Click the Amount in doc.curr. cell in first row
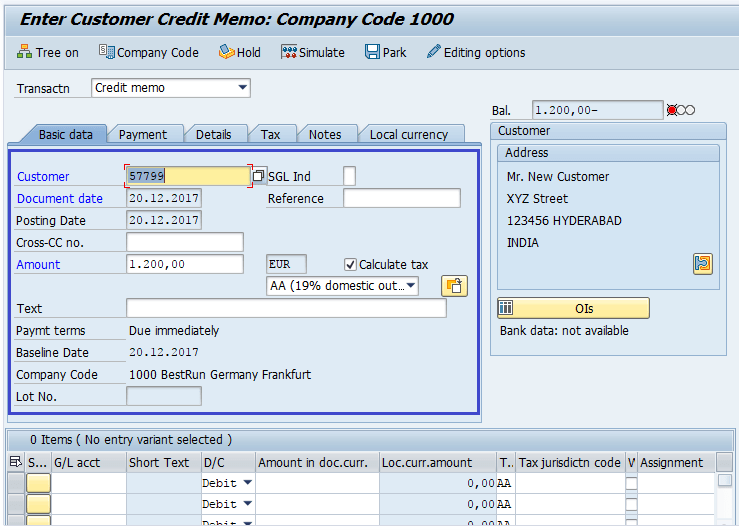Viewport: 739px width, 530px height. [317, 483]
